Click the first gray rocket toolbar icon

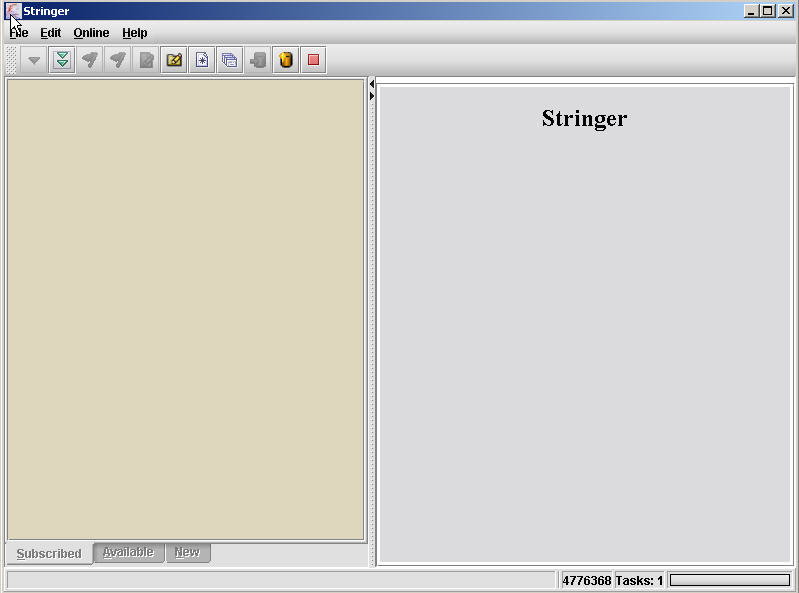coord(90,60)
